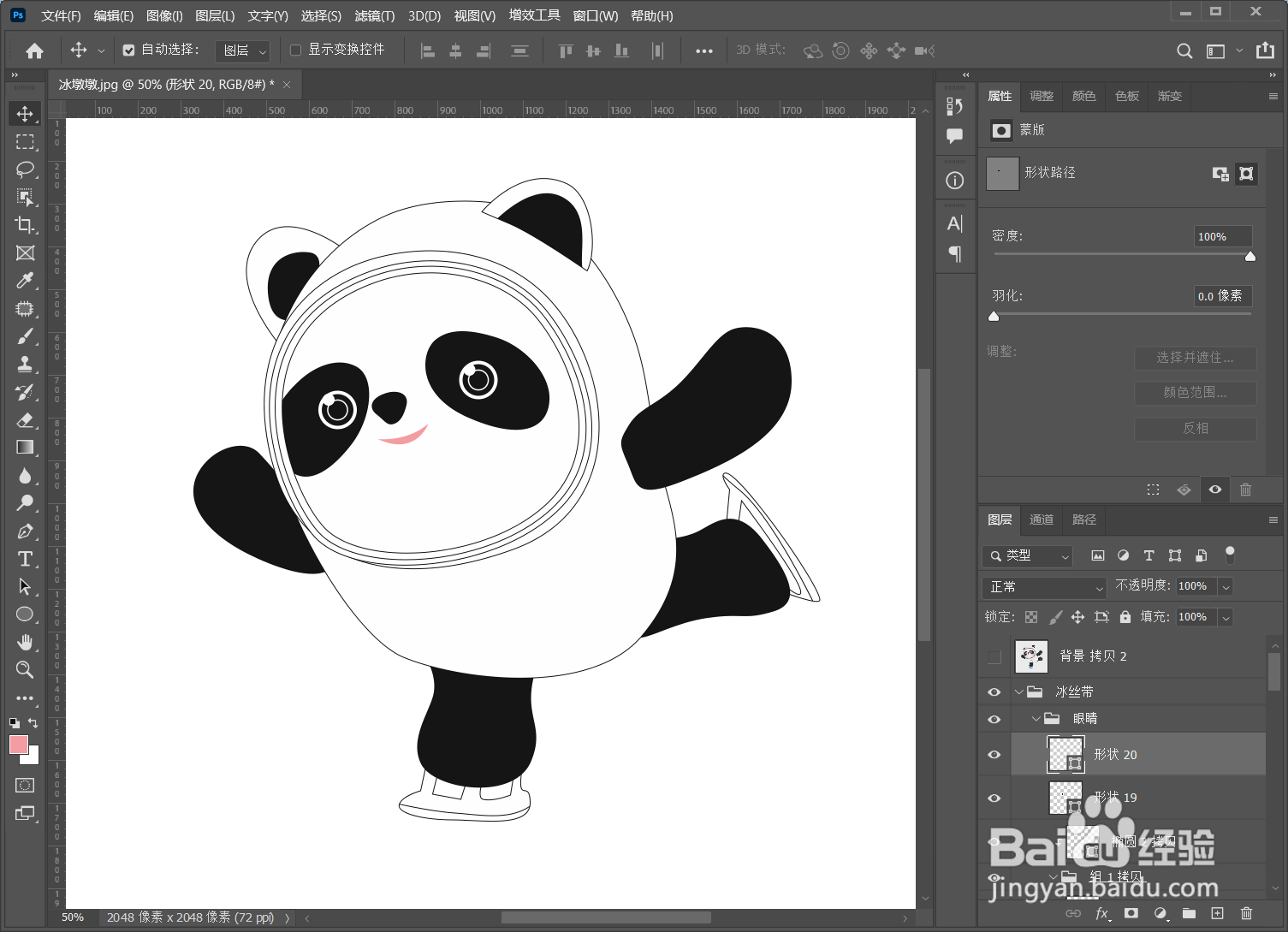This screenshot has width=1288, height=932.
Task: Select the Eraser tool
Action: [25, 419]
